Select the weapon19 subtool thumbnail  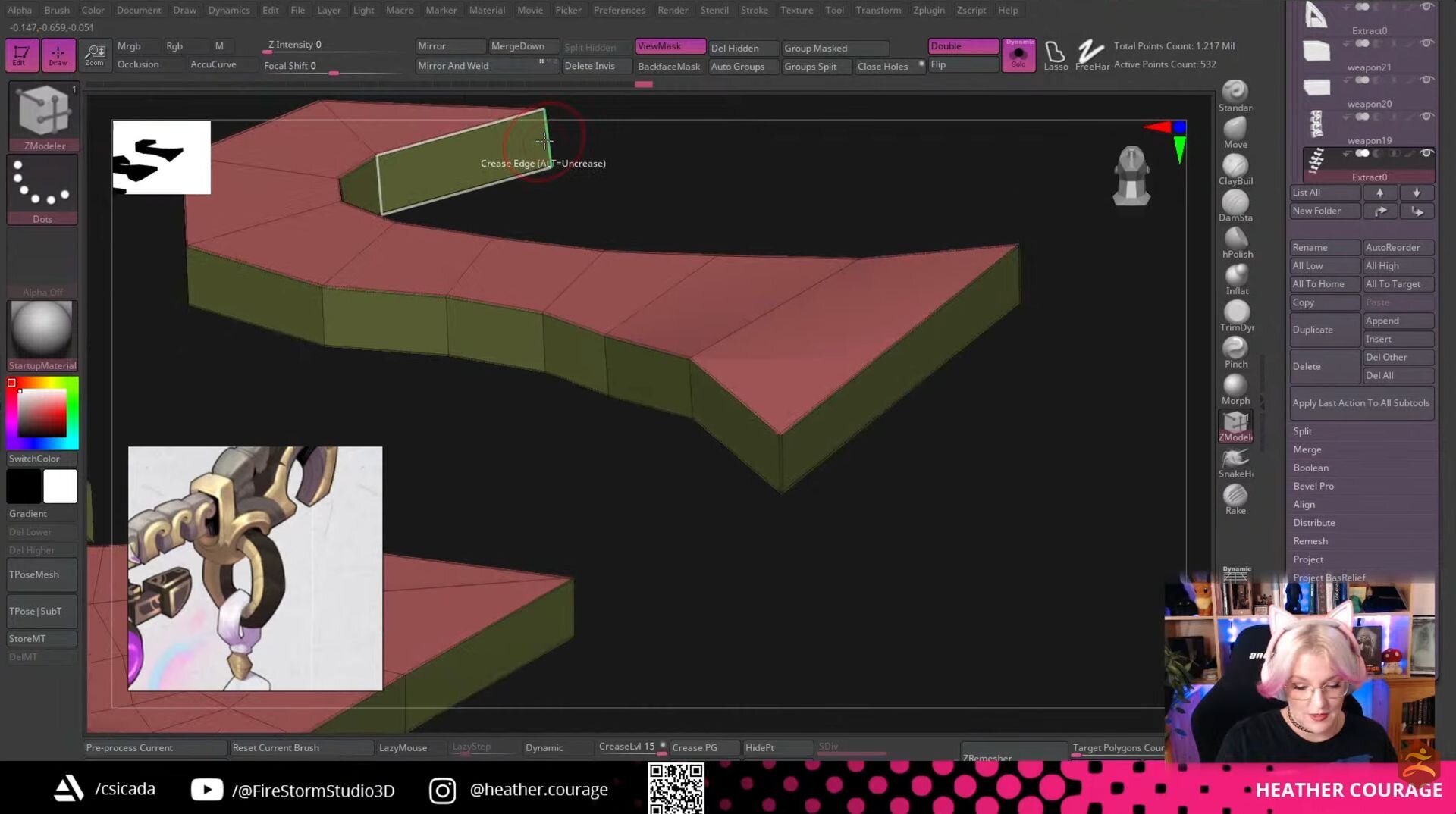click(1316, 123)
